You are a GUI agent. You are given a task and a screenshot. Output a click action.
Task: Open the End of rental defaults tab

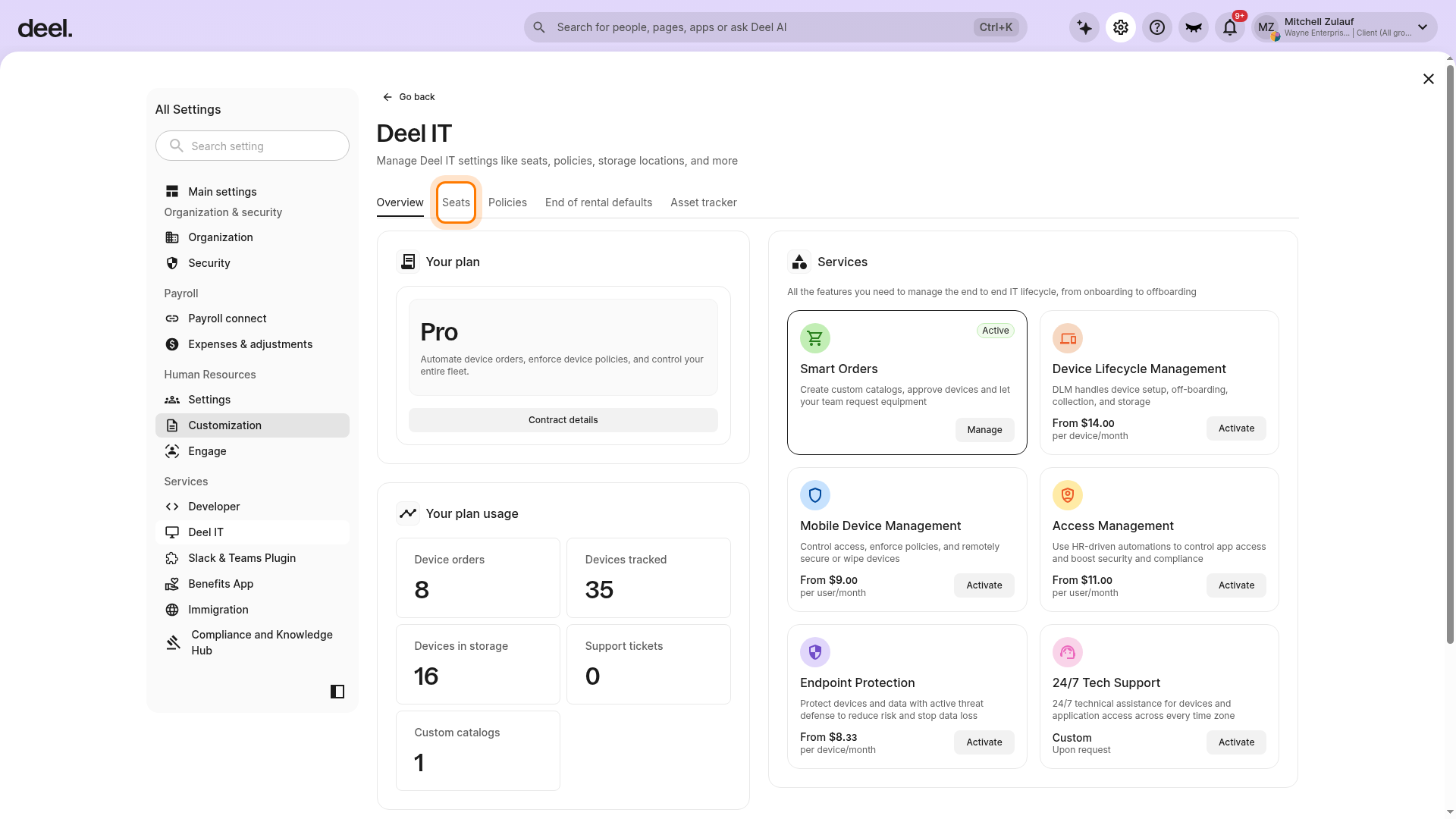tap(598, 202)
